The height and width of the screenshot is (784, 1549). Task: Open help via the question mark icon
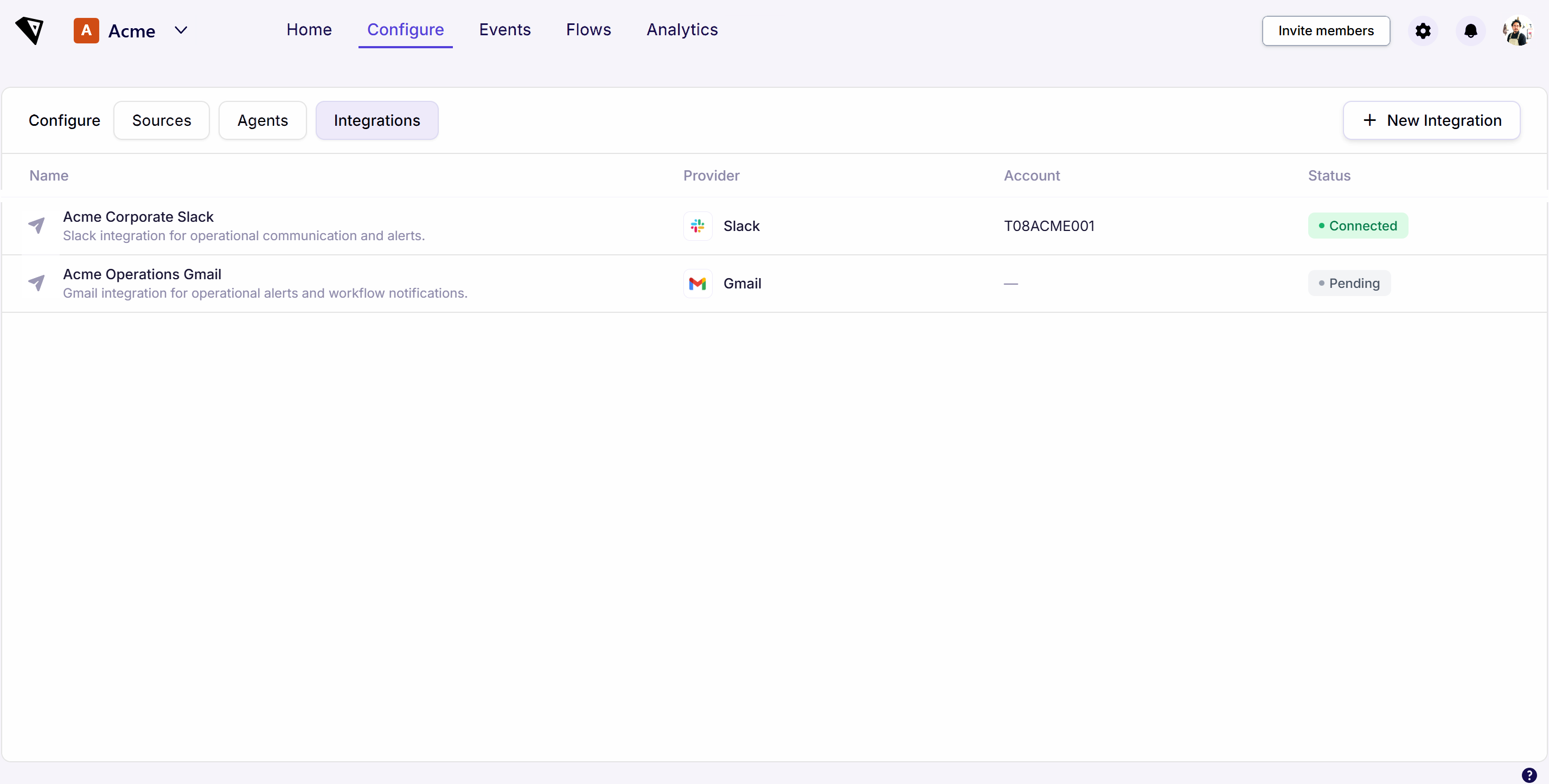1528,774
